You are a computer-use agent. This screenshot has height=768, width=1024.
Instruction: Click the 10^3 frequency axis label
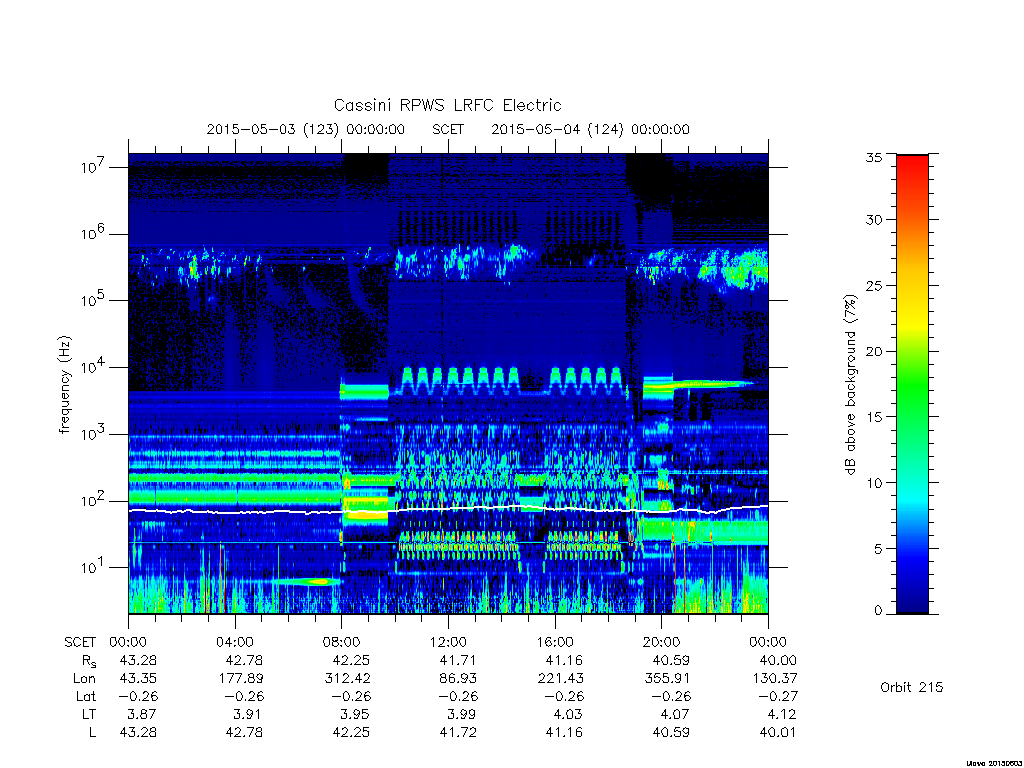94,434
